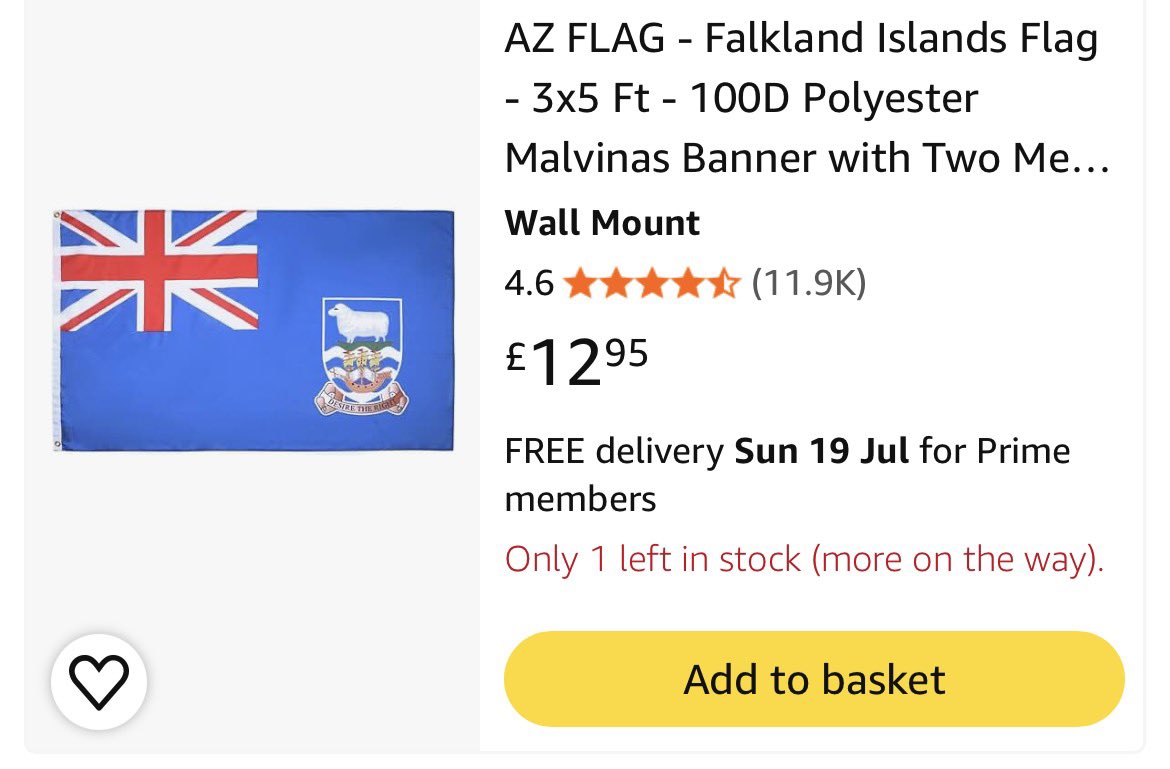The width and height of the screenshot is (1170, 769).
Task: Click the half-filled fifth rating star
Action: [x=722, y=284]
